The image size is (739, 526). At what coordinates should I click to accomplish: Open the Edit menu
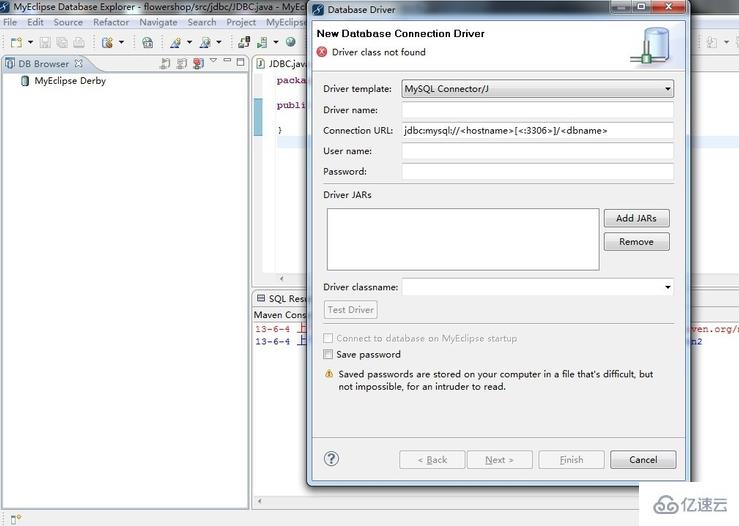(35, 22)
